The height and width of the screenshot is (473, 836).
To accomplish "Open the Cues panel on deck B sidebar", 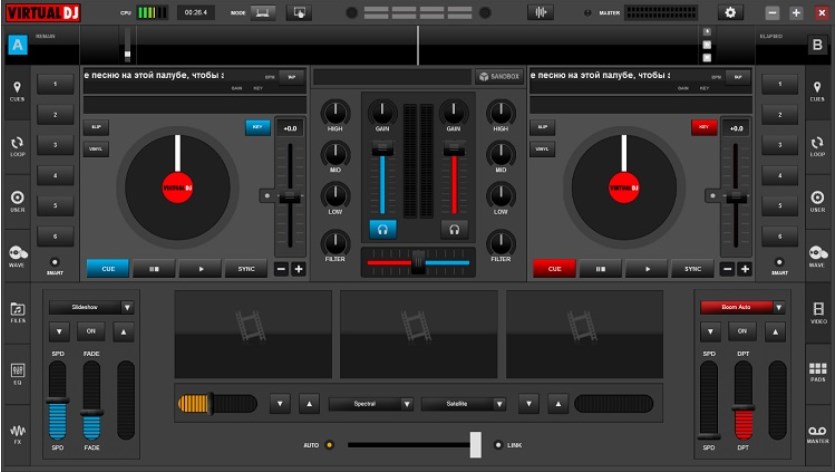I will coord(817,92).
